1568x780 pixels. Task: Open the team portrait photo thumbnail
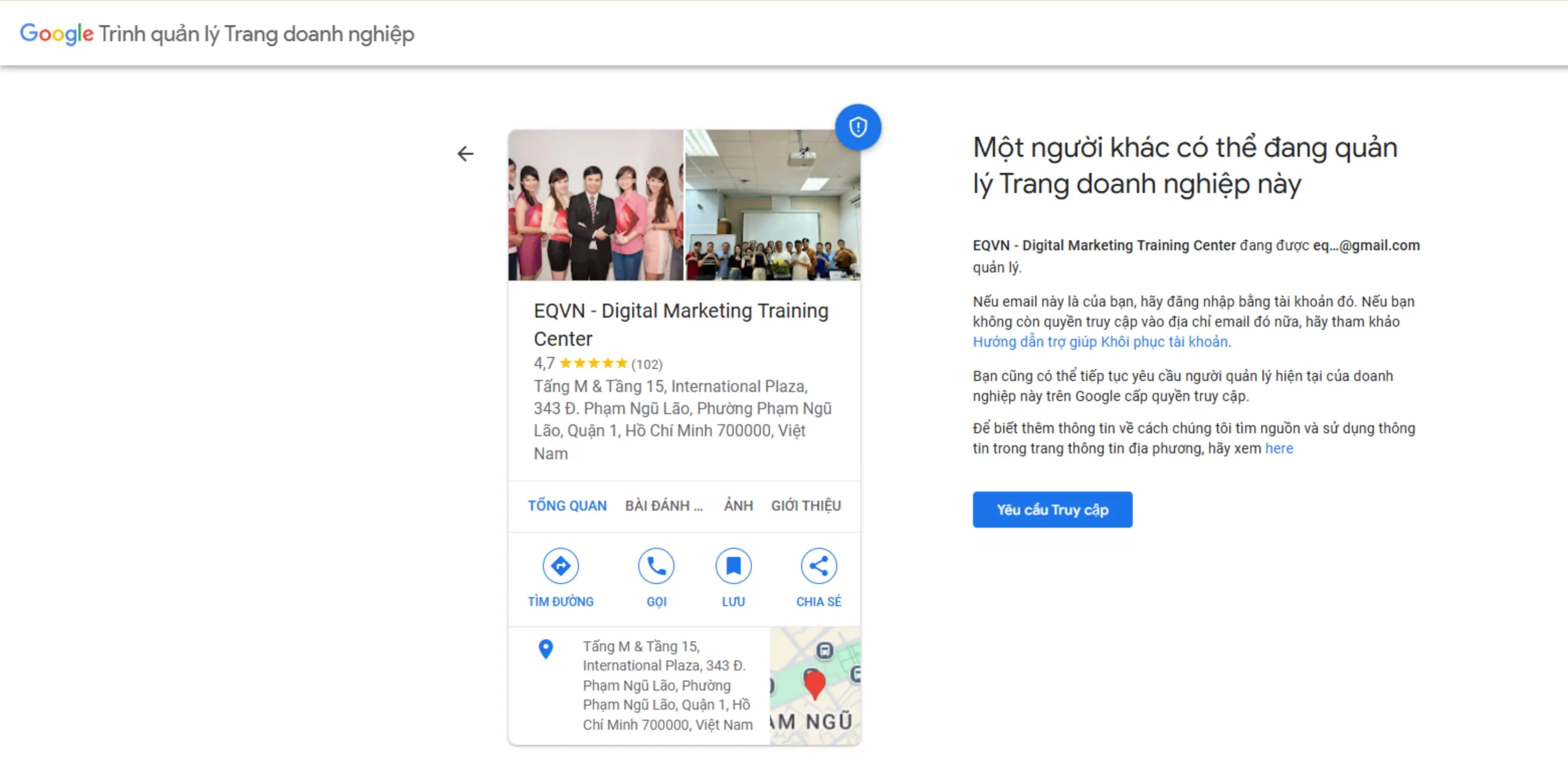coord(595,205)
